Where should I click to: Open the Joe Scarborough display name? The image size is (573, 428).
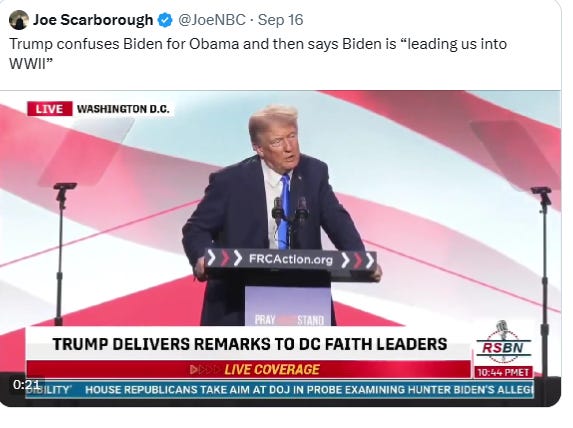pos(93,20)
